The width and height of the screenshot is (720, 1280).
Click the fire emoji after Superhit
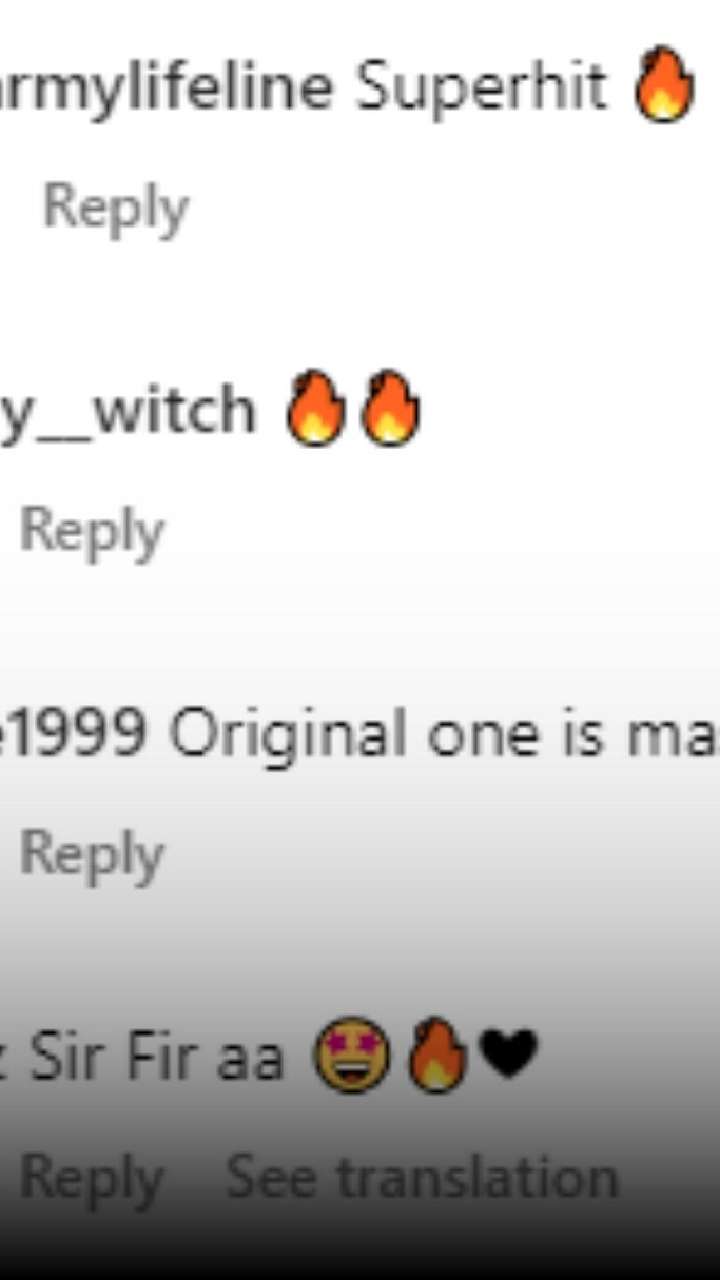click(665, 86)
